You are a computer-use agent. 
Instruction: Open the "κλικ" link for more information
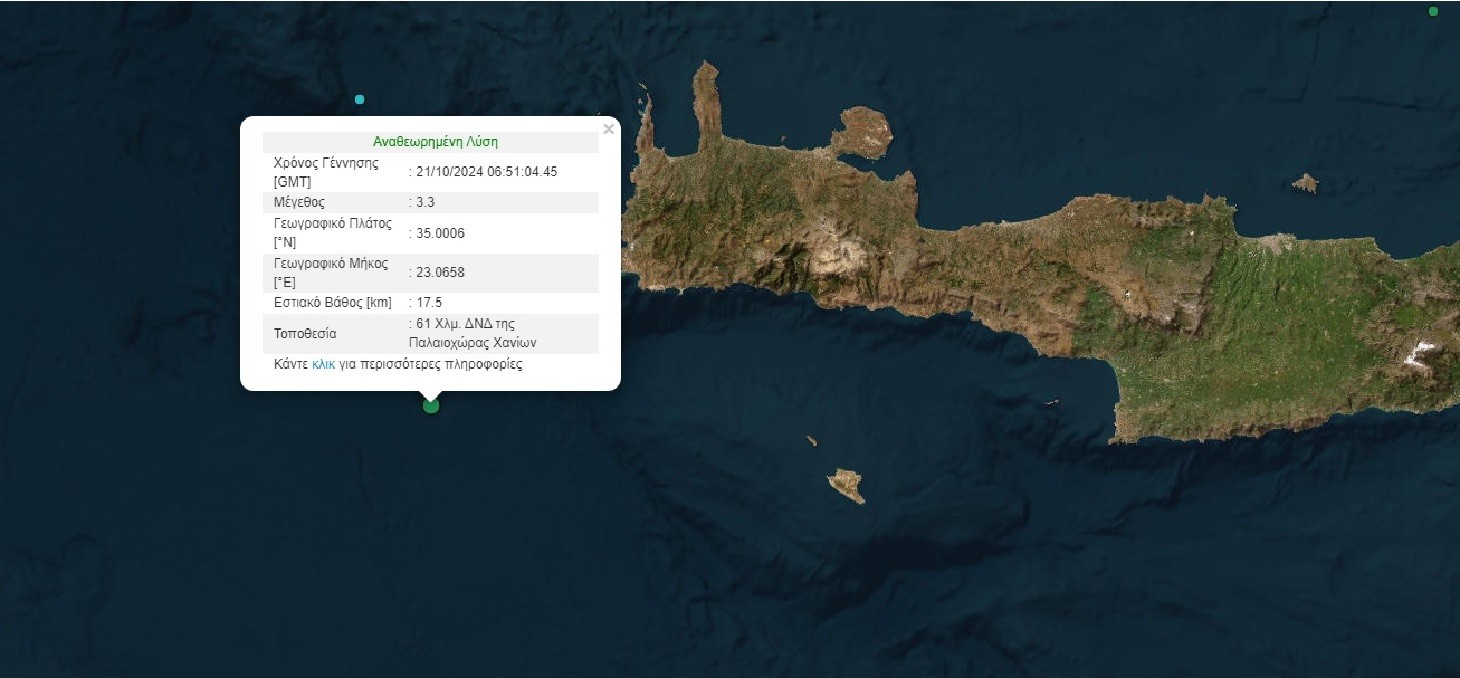click(x=324, y=365)
